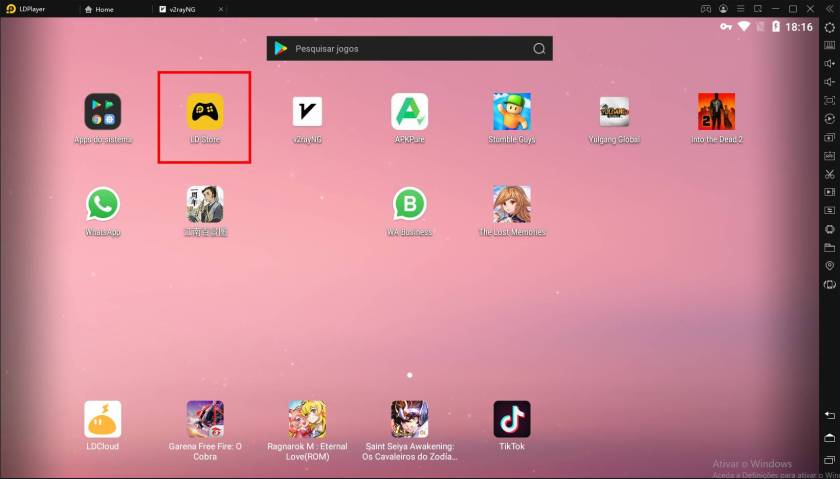Open the shared folder sidebar icon
Screen dimensions: 840x479
point(829,247)
